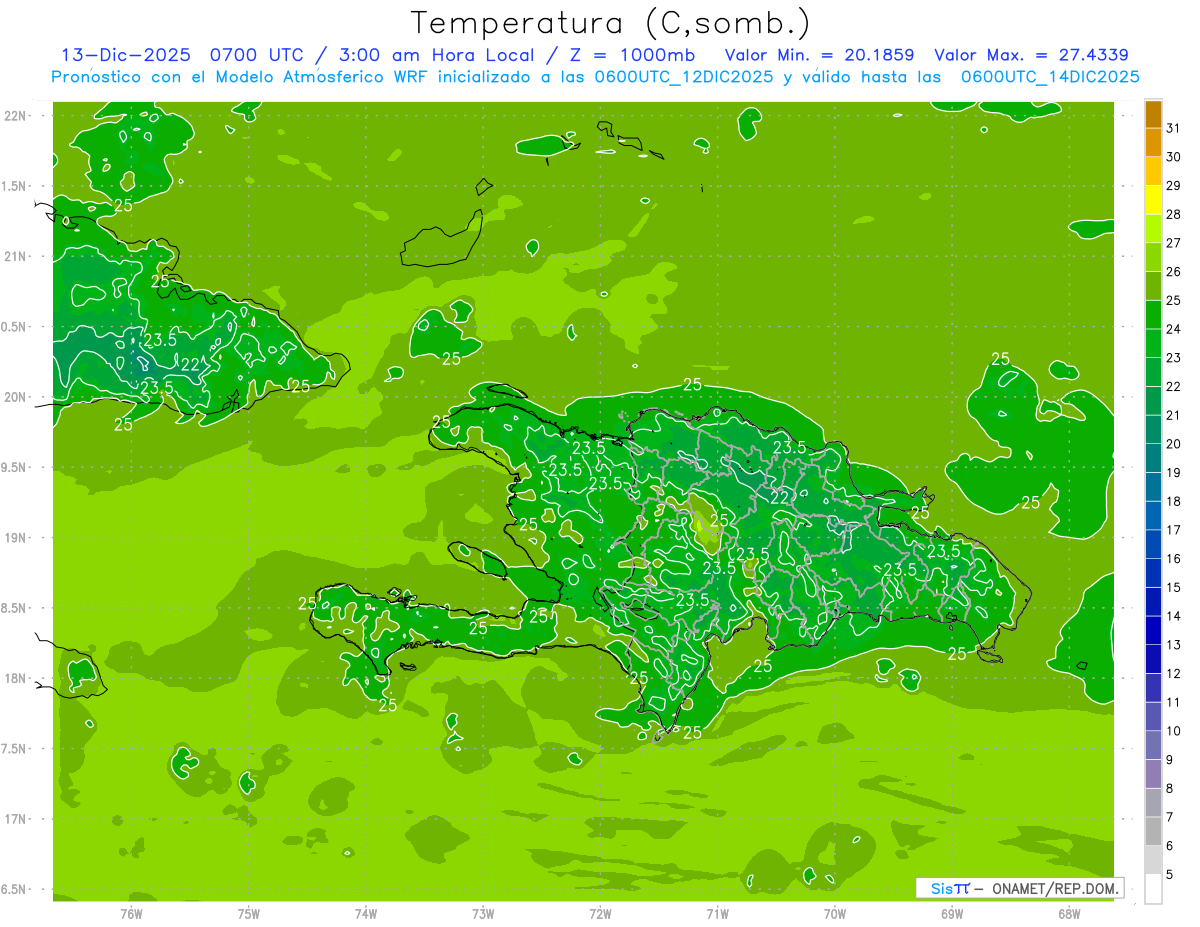Viewport: 1200px width, 927px height.
Task: Click the 16 label on the color scale
Action: point(1173,559)
